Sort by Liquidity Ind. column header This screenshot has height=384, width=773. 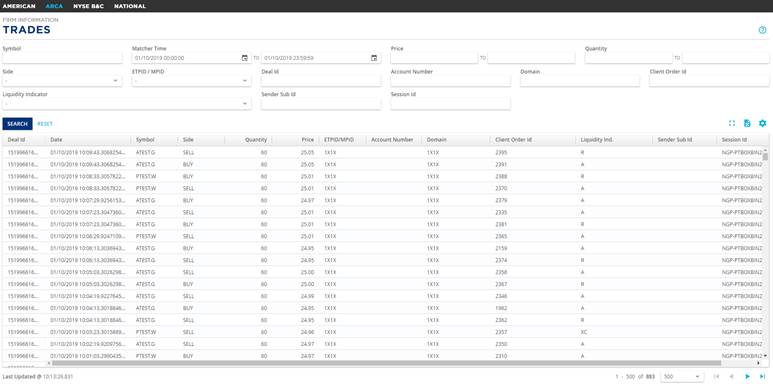point(597,140)
